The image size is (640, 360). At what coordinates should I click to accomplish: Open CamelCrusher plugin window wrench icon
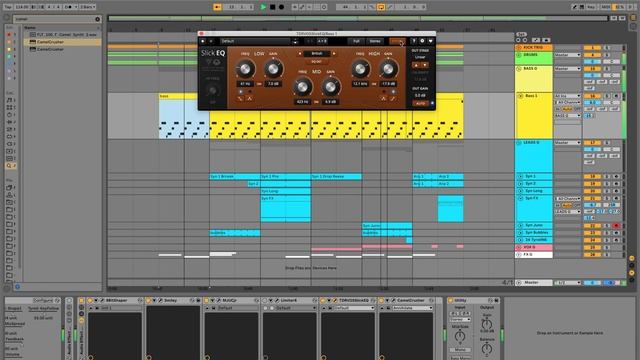pos(393,300)
